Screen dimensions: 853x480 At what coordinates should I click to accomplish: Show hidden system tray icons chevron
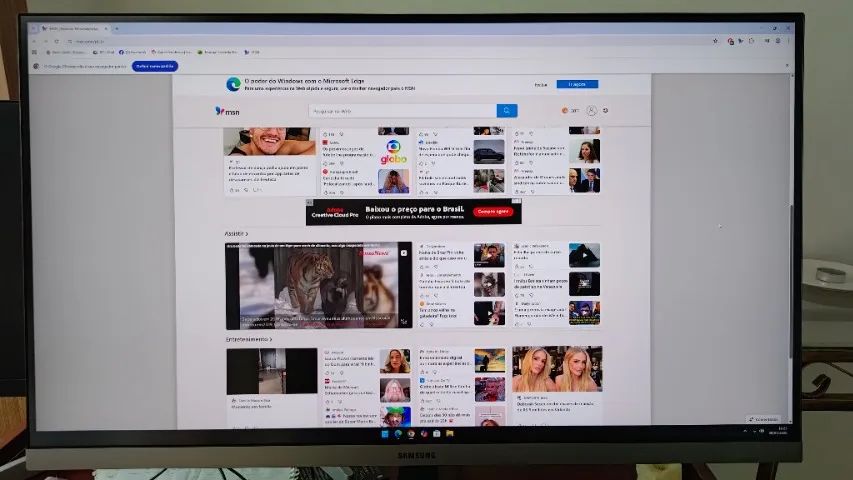tap(745, 431)
